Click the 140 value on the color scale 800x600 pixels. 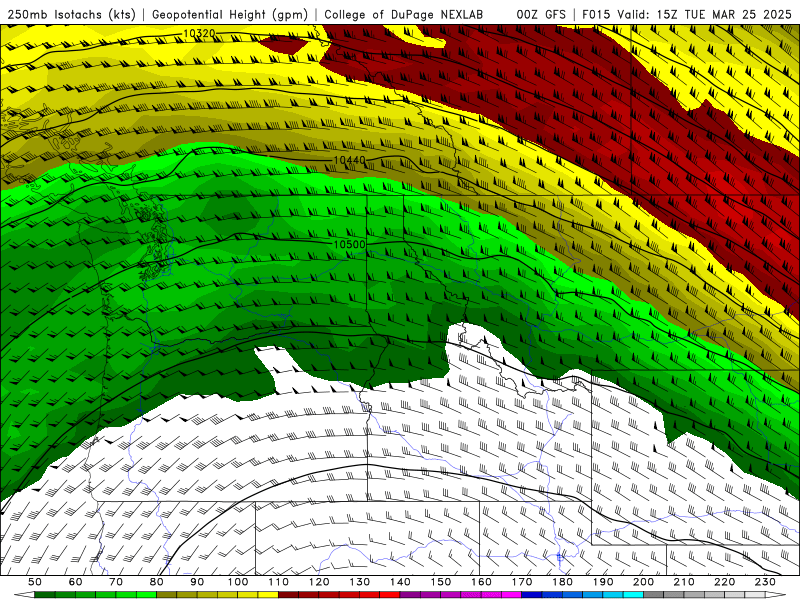(x=401, y=582)
